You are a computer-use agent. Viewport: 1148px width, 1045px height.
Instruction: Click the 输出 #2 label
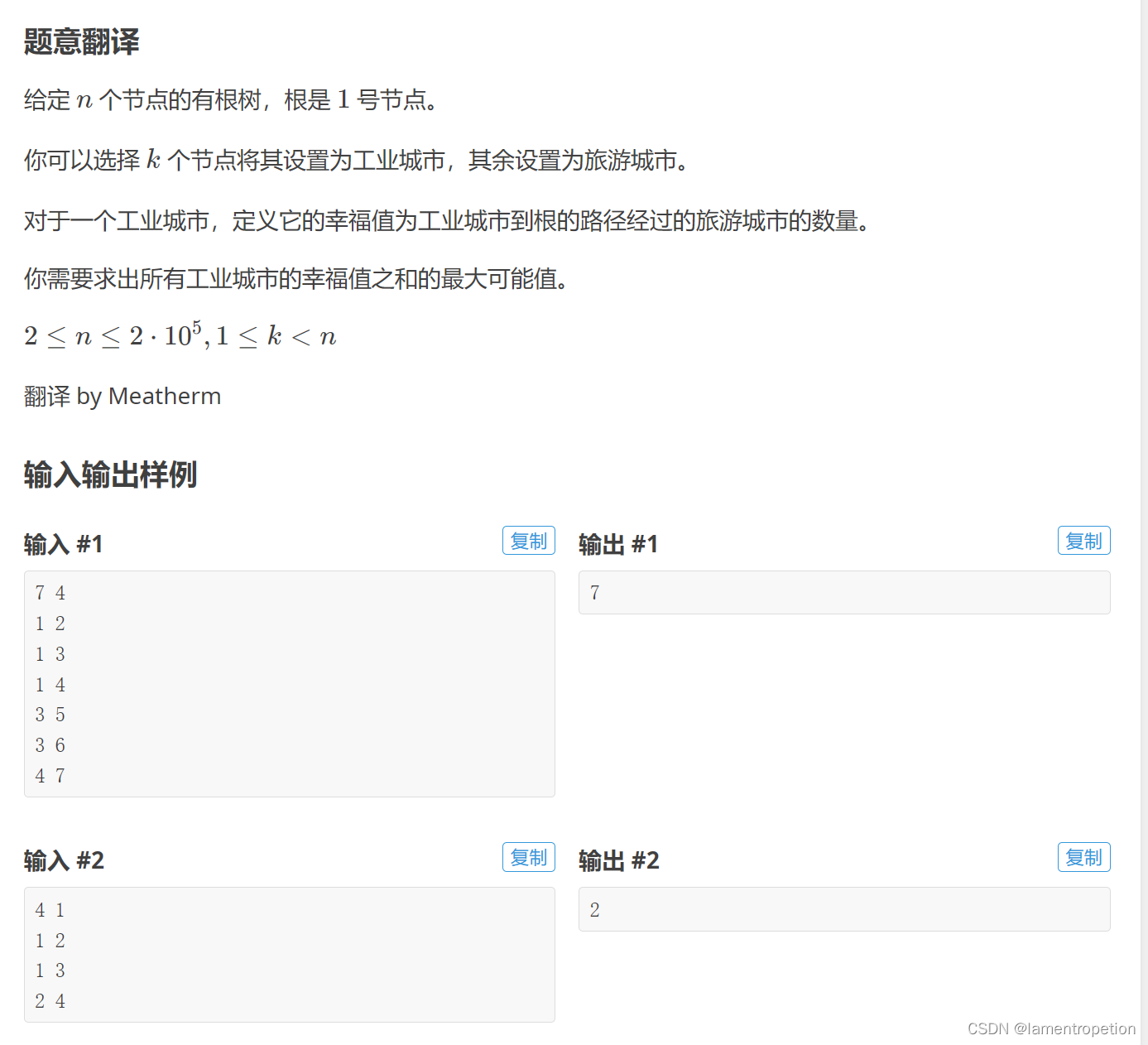point(618,861)
